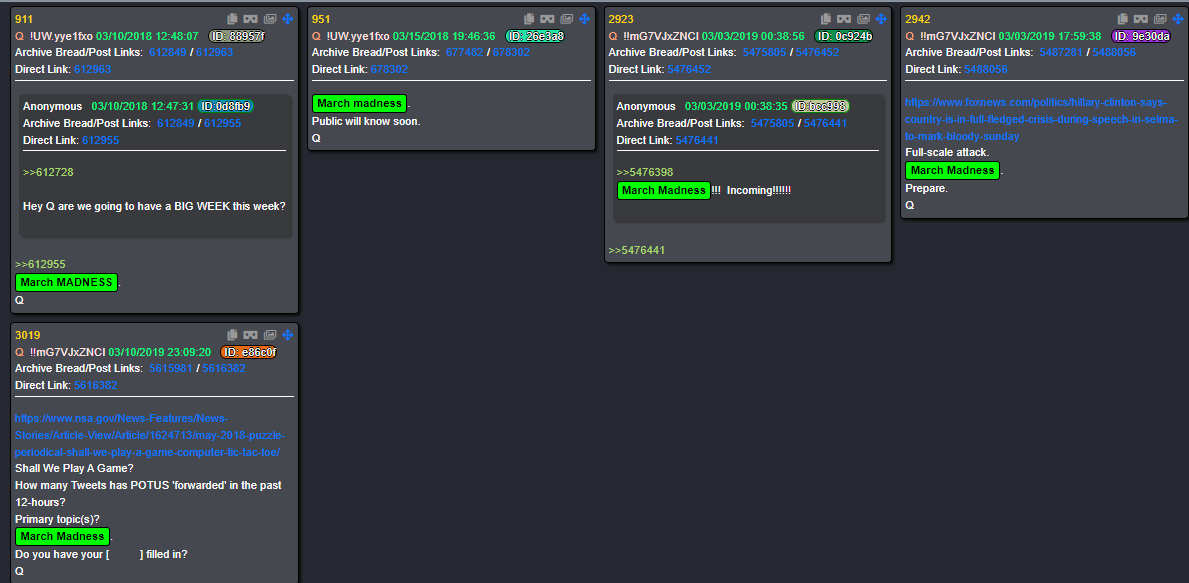
Task: Follow the >>612728 reply reference
Action: point(48,172)
